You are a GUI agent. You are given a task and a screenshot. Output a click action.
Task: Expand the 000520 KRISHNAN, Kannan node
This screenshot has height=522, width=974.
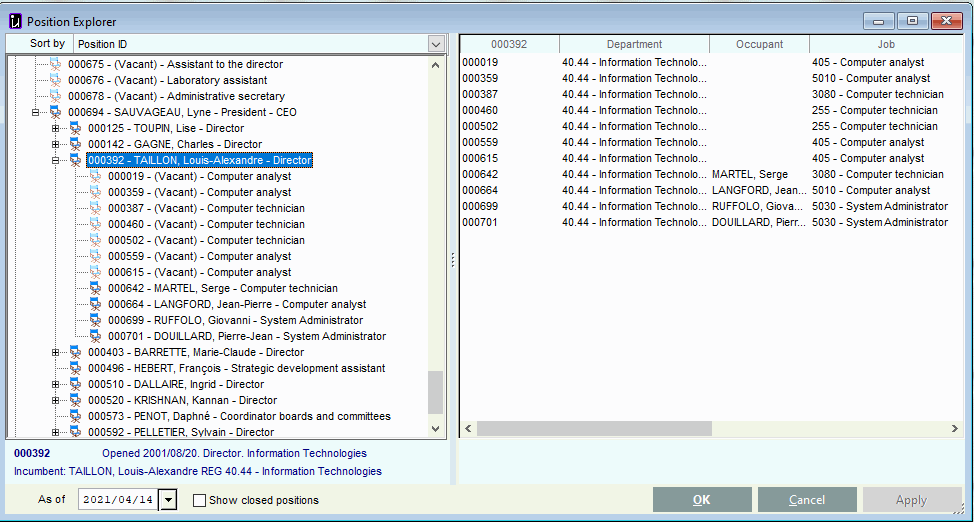[55, 400]
